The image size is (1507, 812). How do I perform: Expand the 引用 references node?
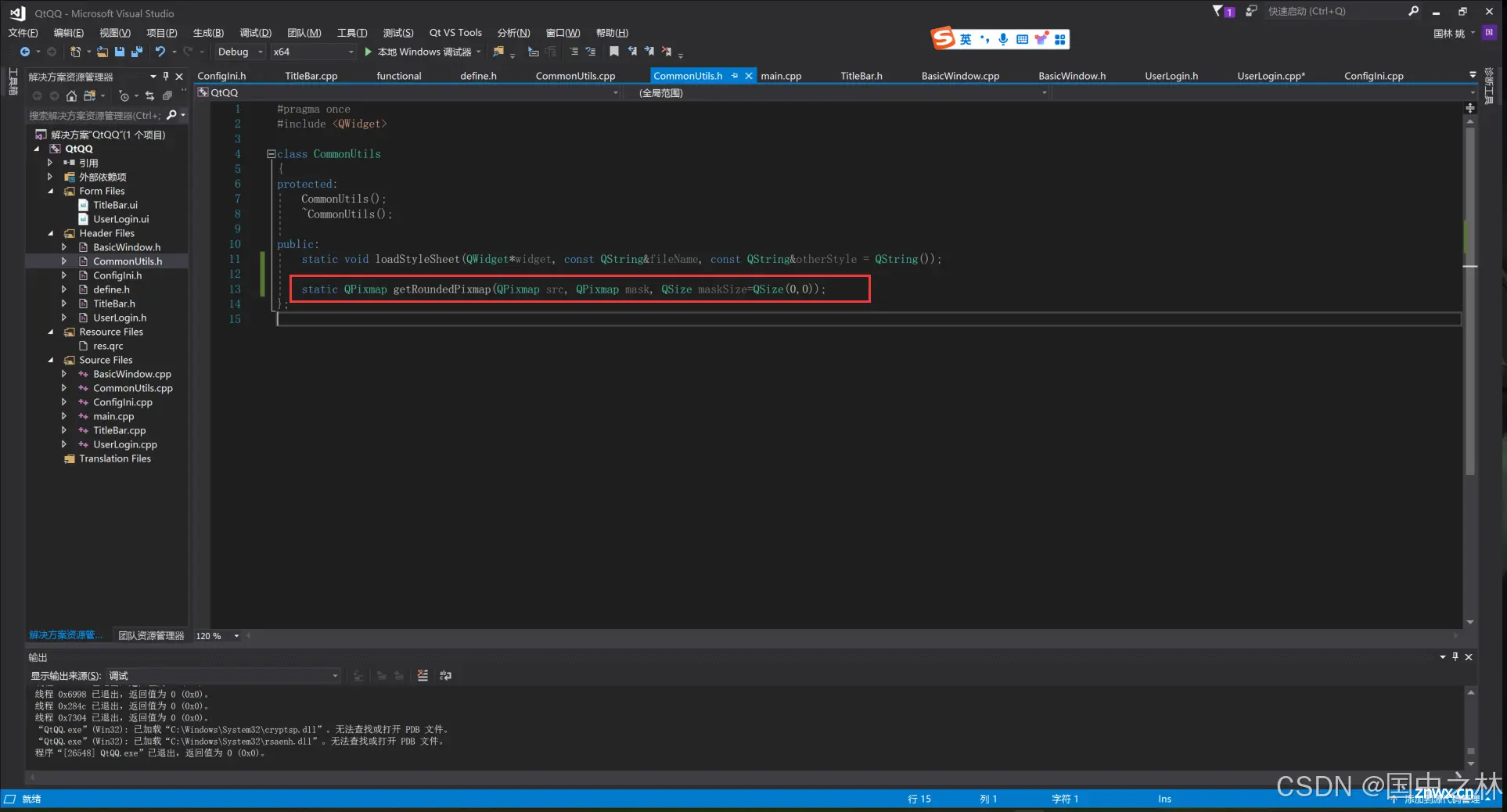tap(50, 163)
